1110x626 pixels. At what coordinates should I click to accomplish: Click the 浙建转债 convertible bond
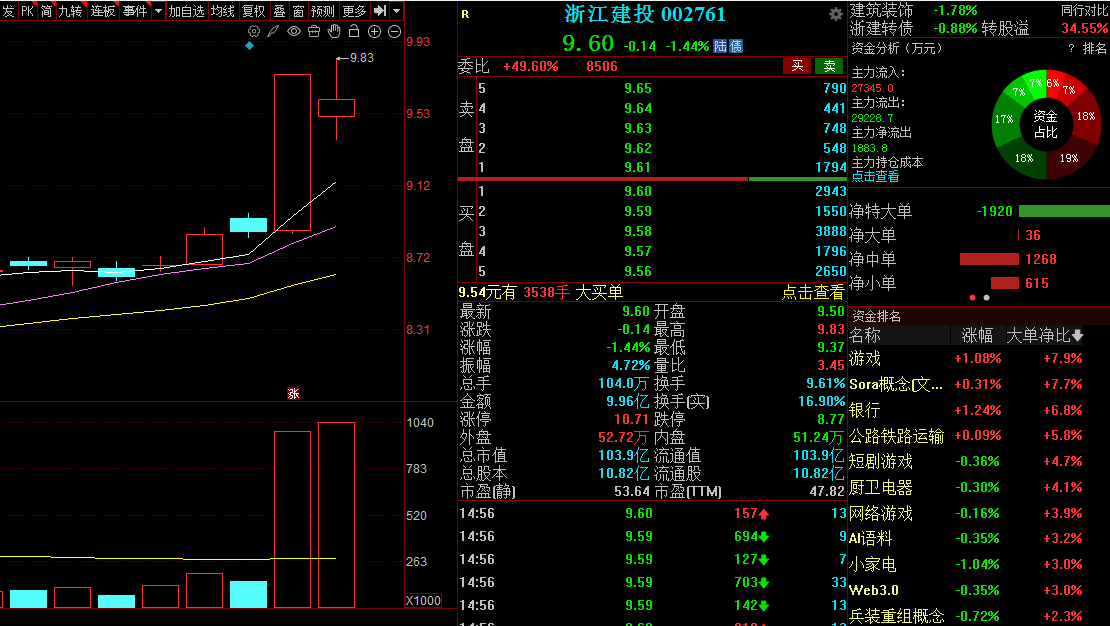pos(881,28)
